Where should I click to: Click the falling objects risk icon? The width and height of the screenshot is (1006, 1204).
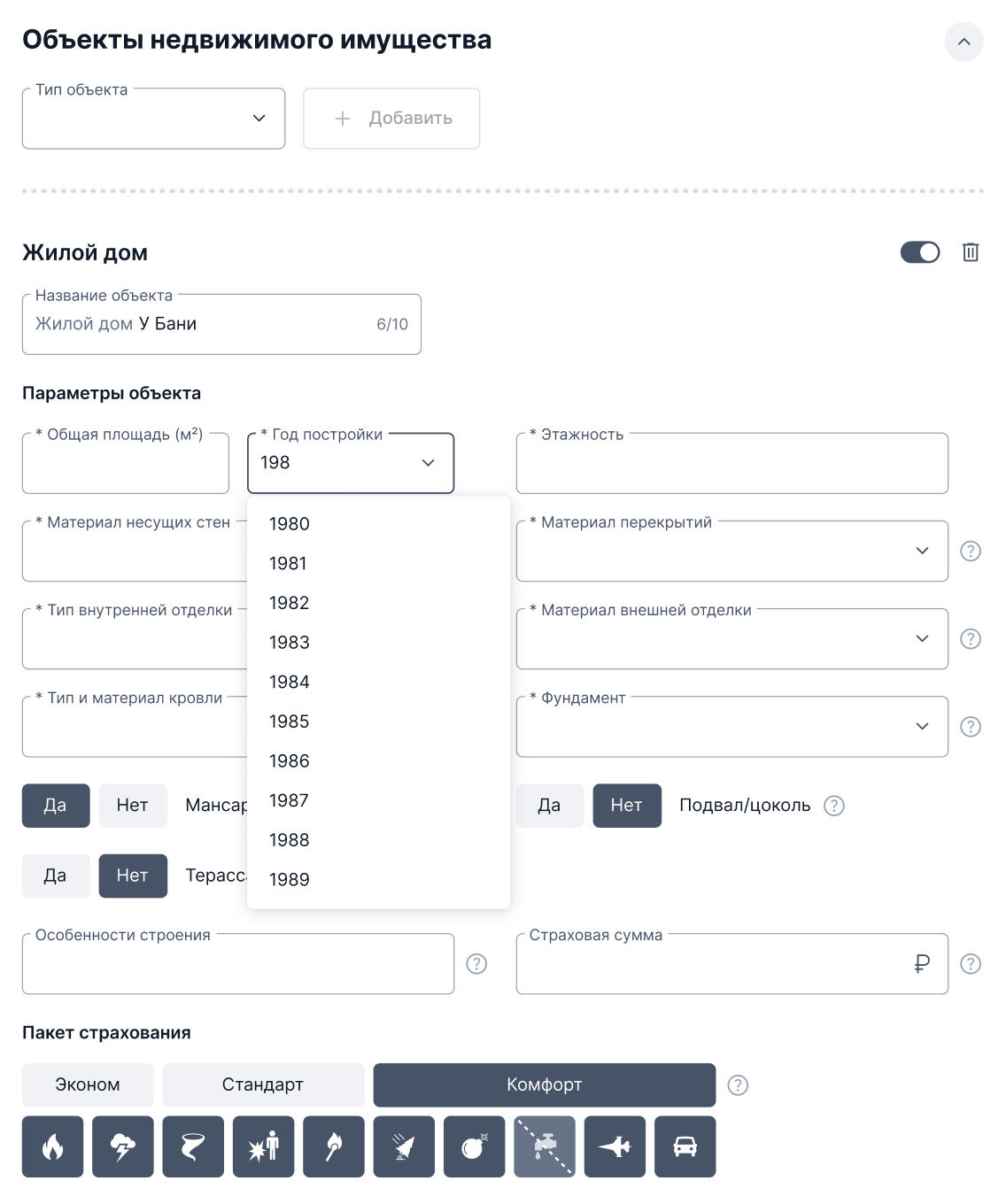click(x=404, y=1146)
